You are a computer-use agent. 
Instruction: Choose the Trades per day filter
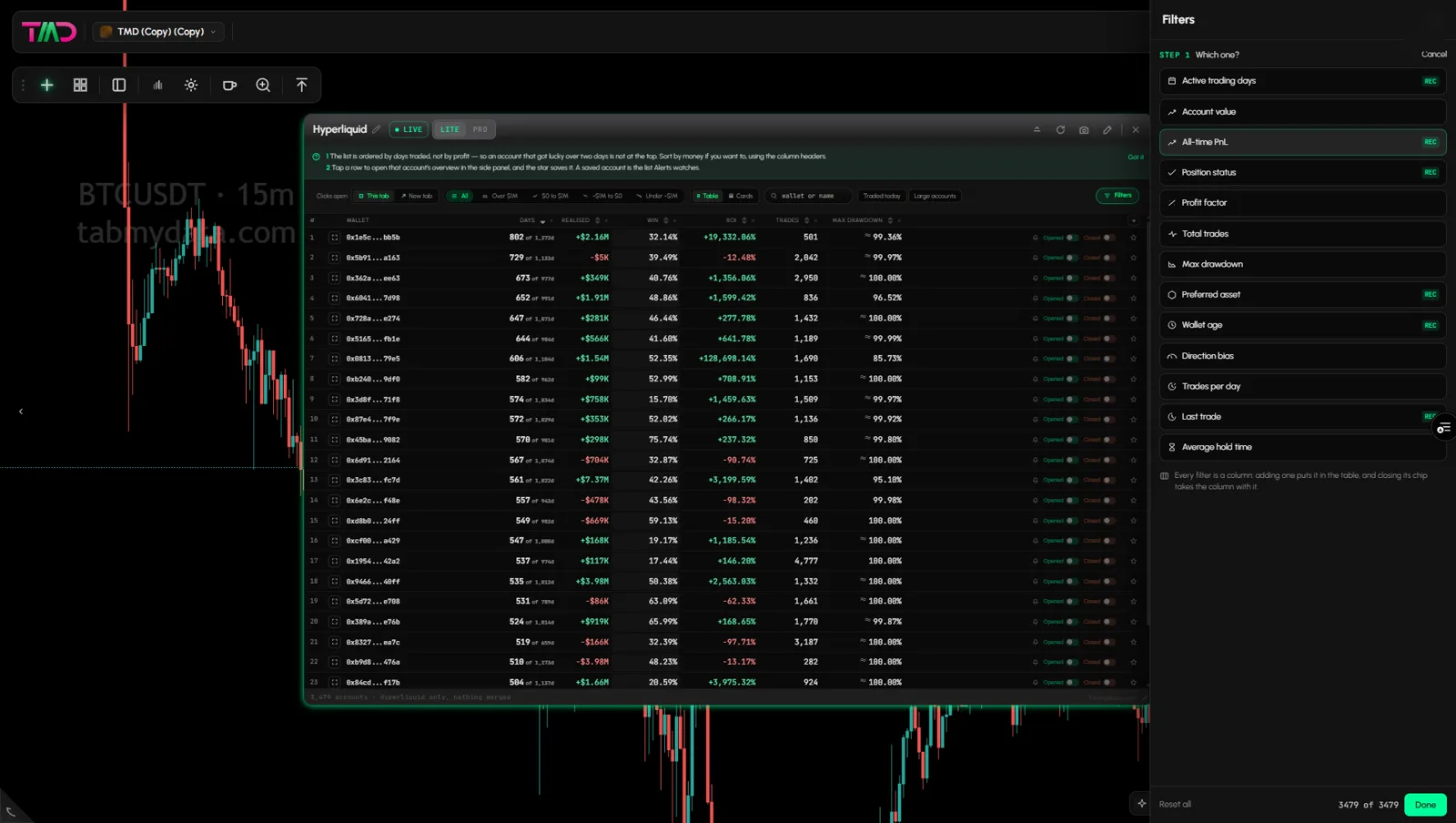pyautogui.click(x=1302, y=386)
